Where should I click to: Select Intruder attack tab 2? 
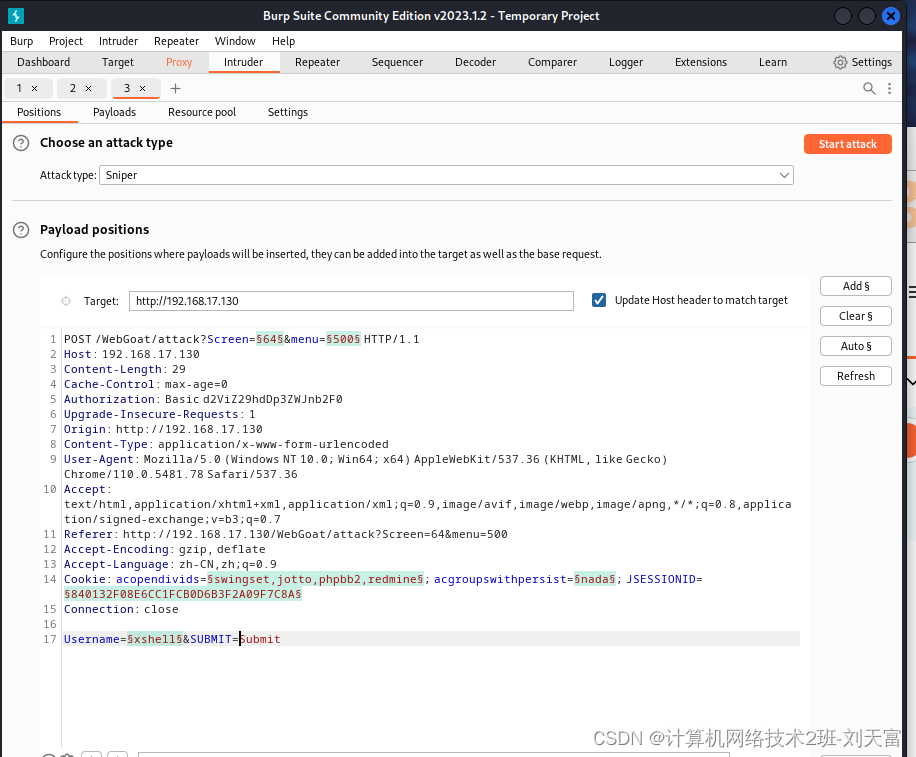(73, 88)
